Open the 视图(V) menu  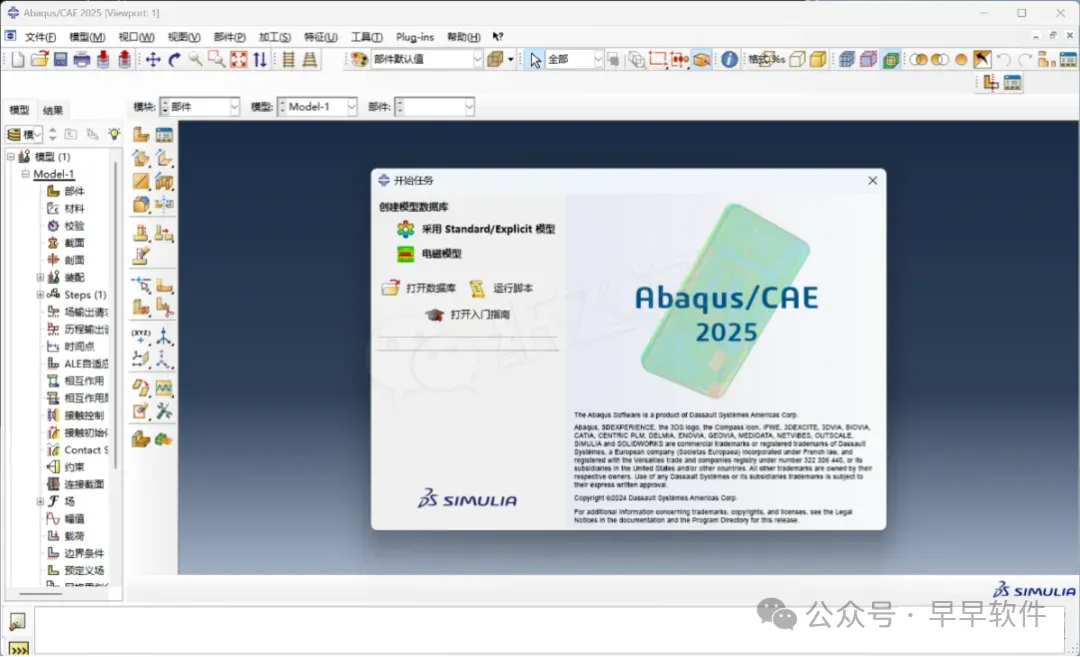click(x=184, y=36)
